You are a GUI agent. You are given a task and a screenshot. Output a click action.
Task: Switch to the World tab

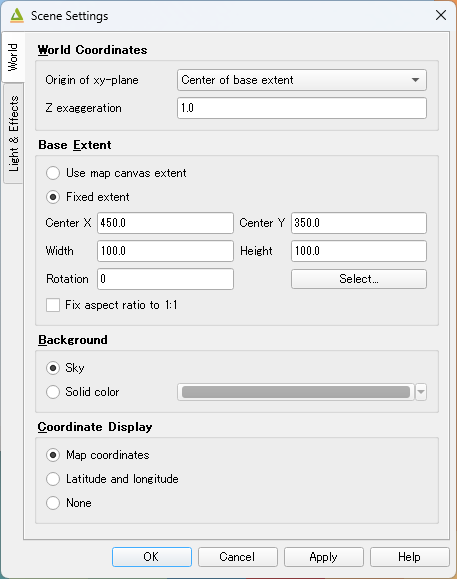click(x=13, y=57)
